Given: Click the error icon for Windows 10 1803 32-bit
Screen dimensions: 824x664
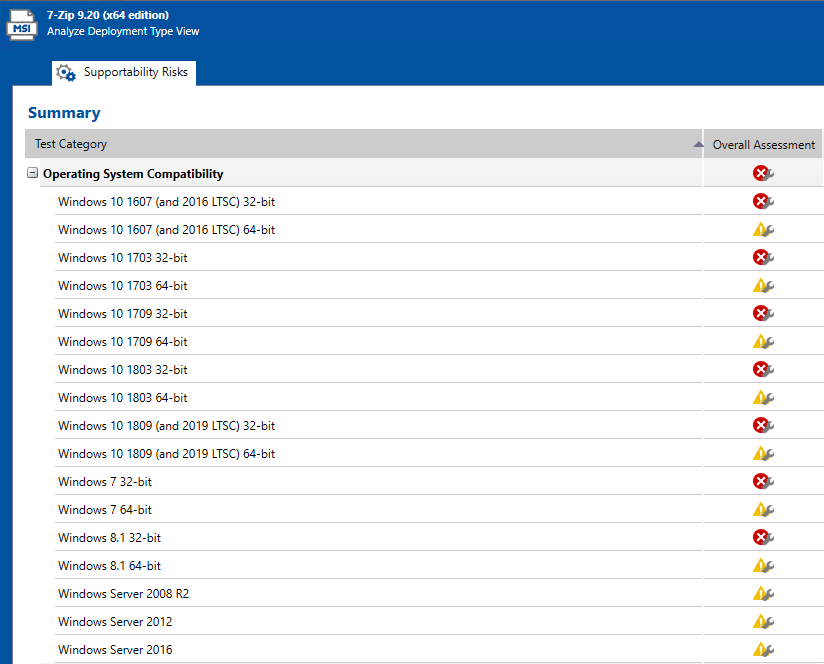Looking at the screenshot, I should [763, 370].
